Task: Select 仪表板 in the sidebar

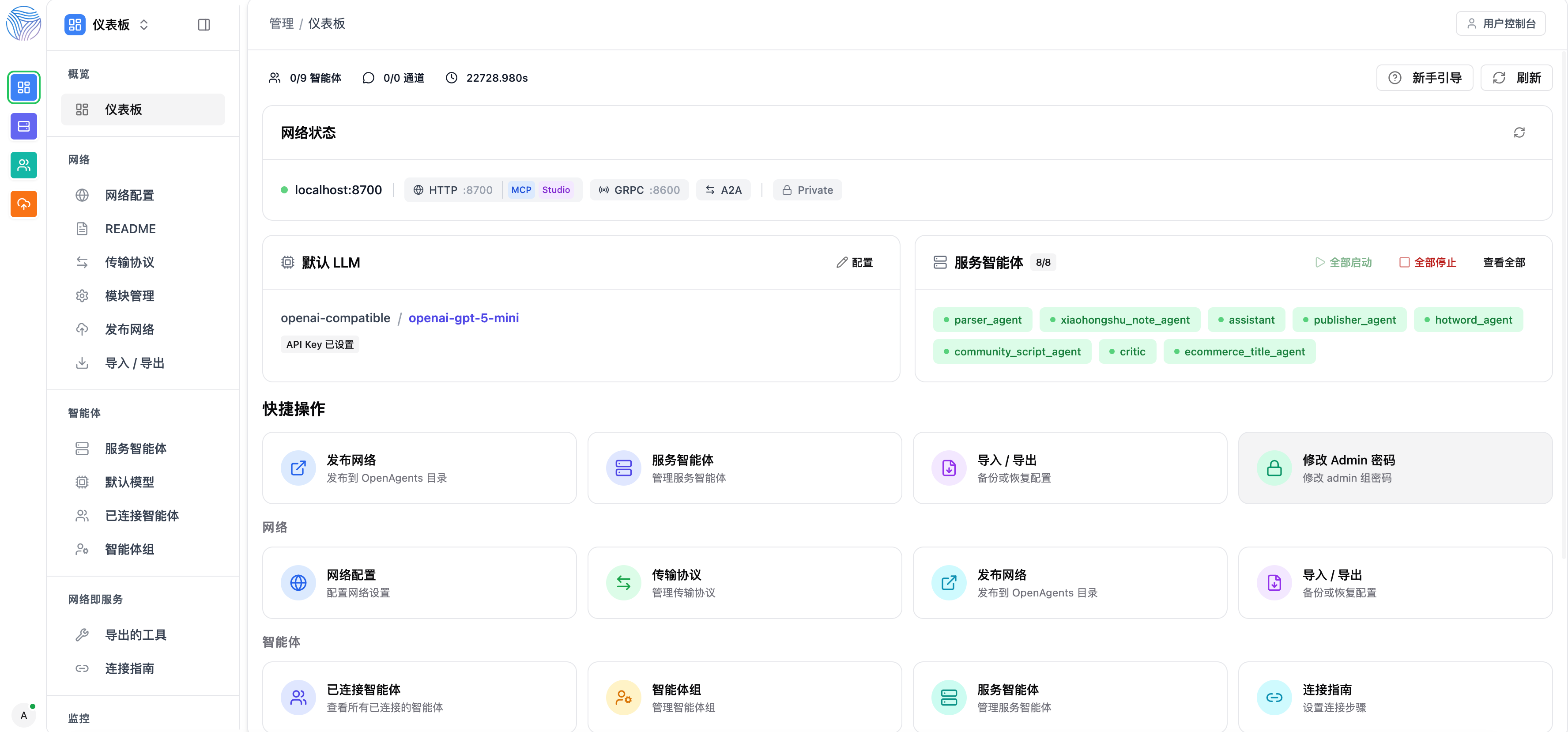Action: click(x=143, y=109)
